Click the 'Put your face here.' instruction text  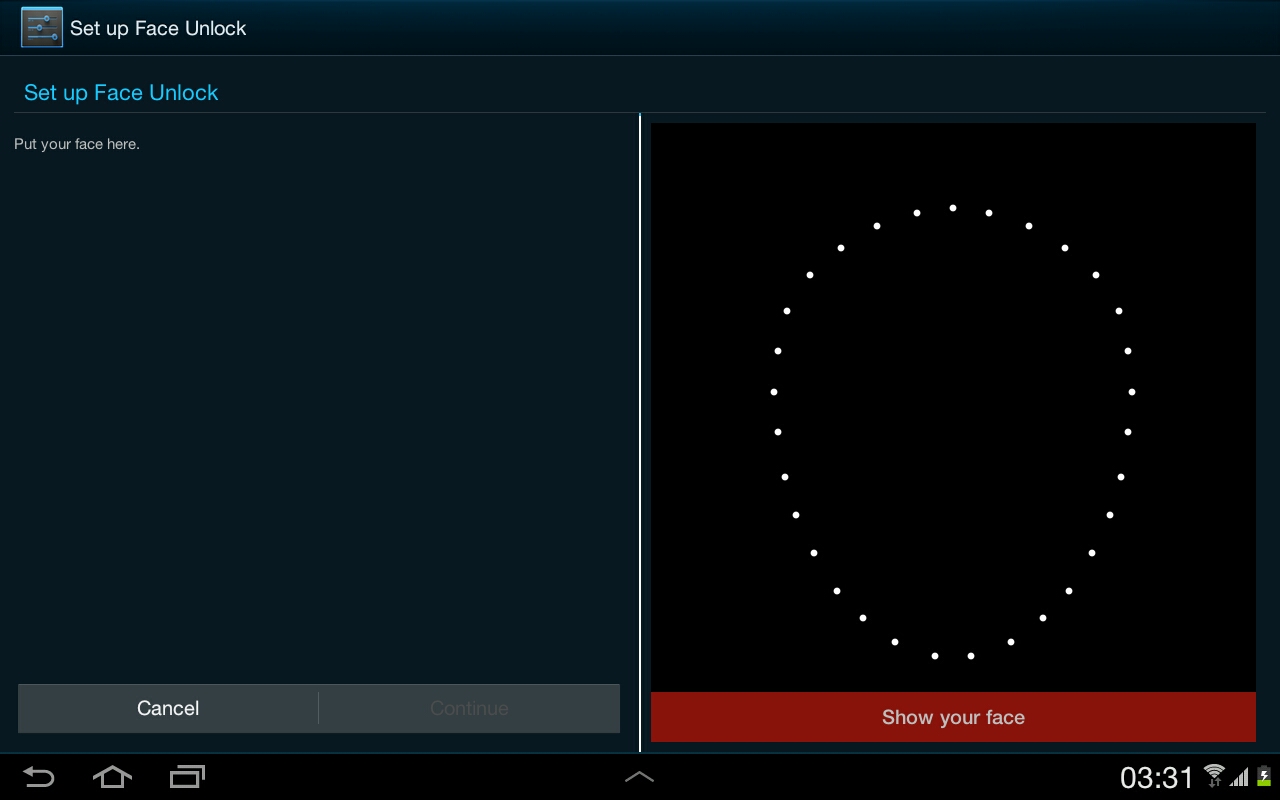[x=77, y=144]
